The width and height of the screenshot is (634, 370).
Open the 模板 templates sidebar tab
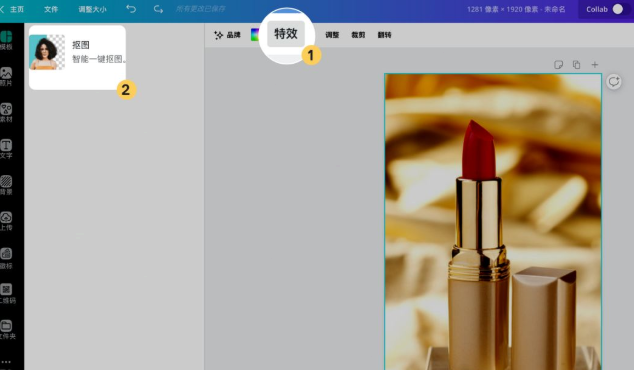pos(6,40)
